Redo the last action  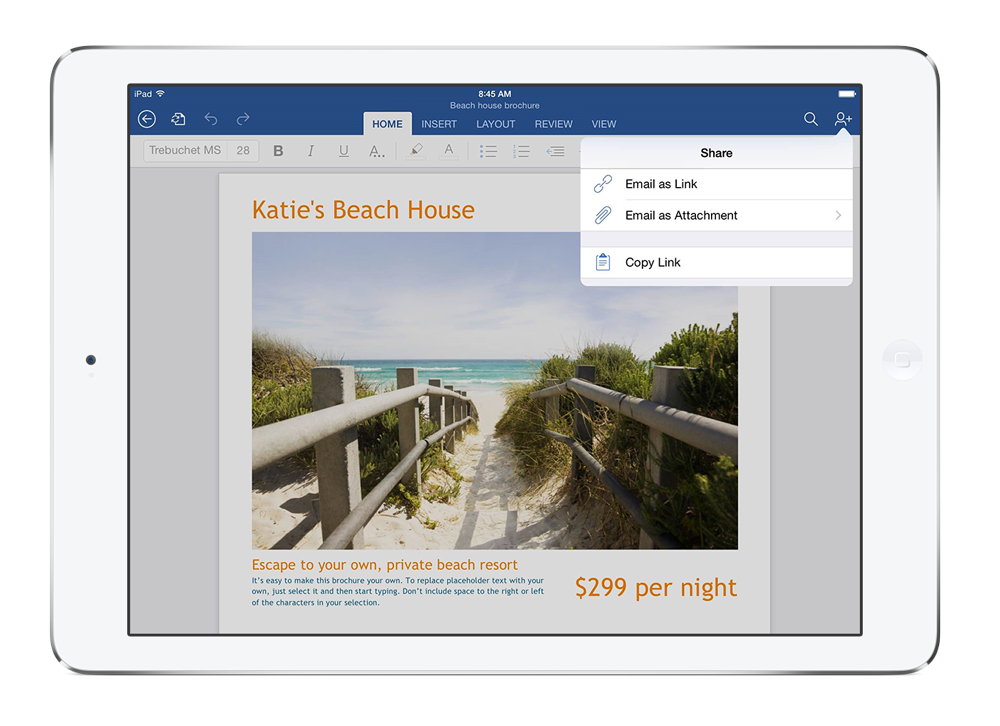243,119
